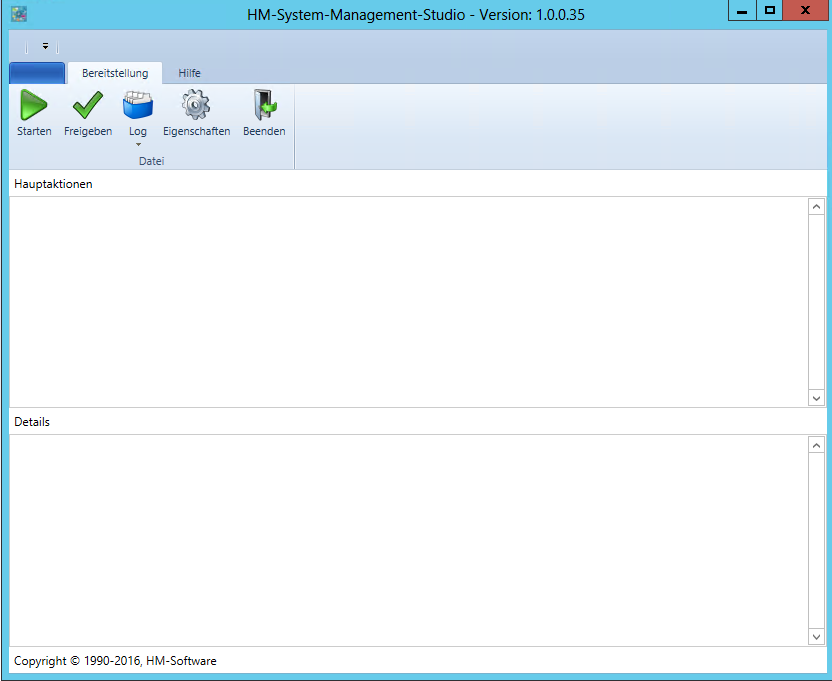Maximize the HM-System-Management-Studio window
832x681 pixels.
point(770,11)
